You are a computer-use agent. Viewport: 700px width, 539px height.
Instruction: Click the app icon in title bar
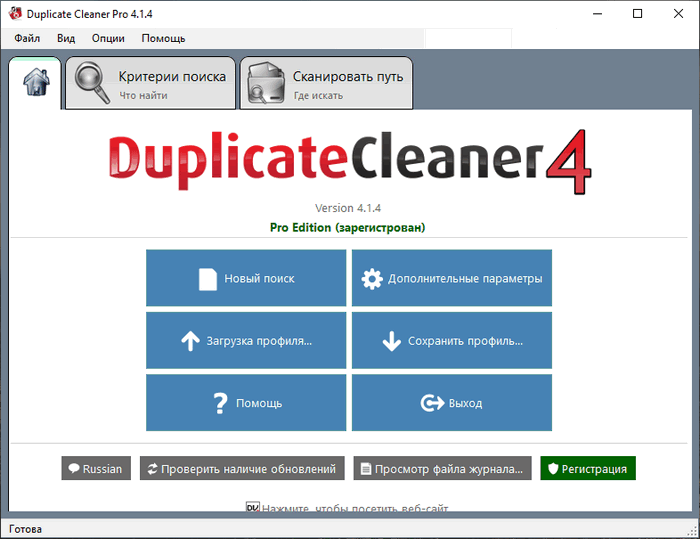[16, 13]
